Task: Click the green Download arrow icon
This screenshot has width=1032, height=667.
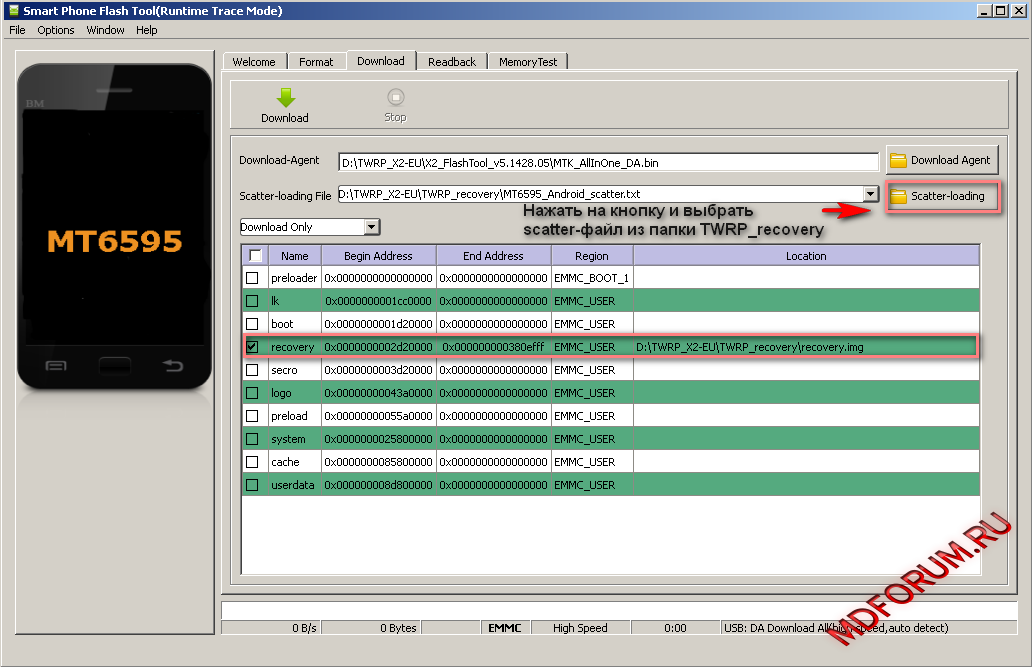Action: pyautogui.click(x=285, y=98)
